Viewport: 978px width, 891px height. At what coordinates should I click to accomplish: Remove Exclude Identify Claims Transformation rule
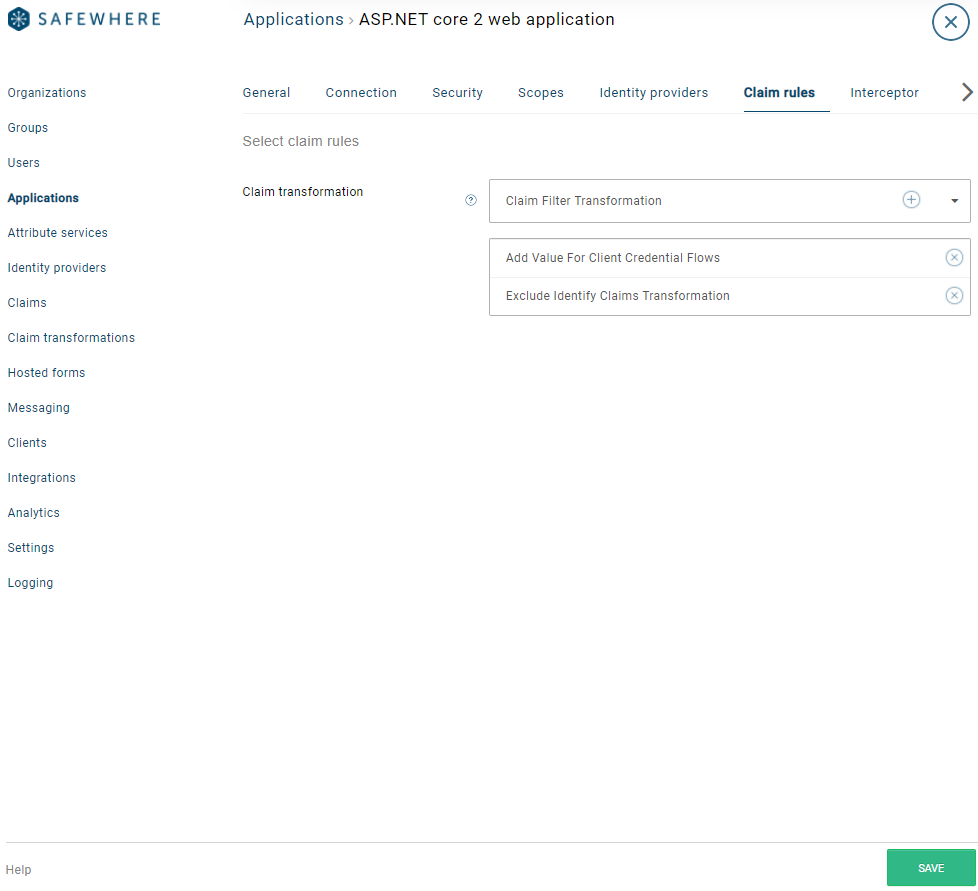[x=954, y=296]
